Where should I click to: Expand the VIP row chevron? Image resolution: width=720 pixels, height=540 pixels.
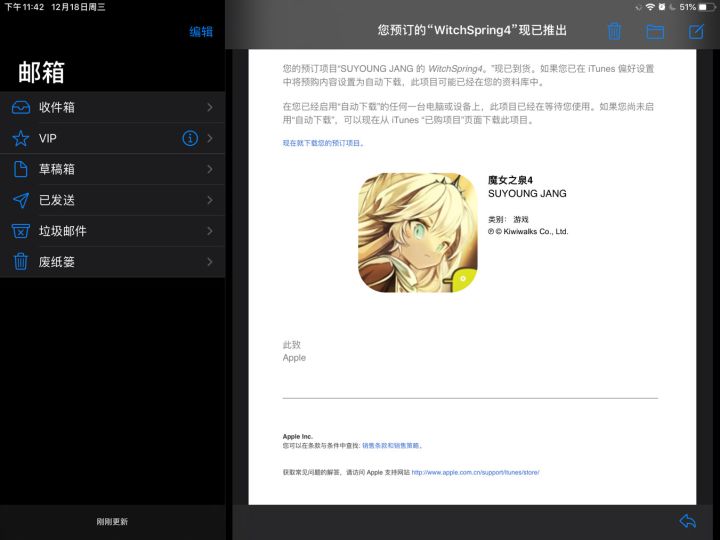(210, 138)
